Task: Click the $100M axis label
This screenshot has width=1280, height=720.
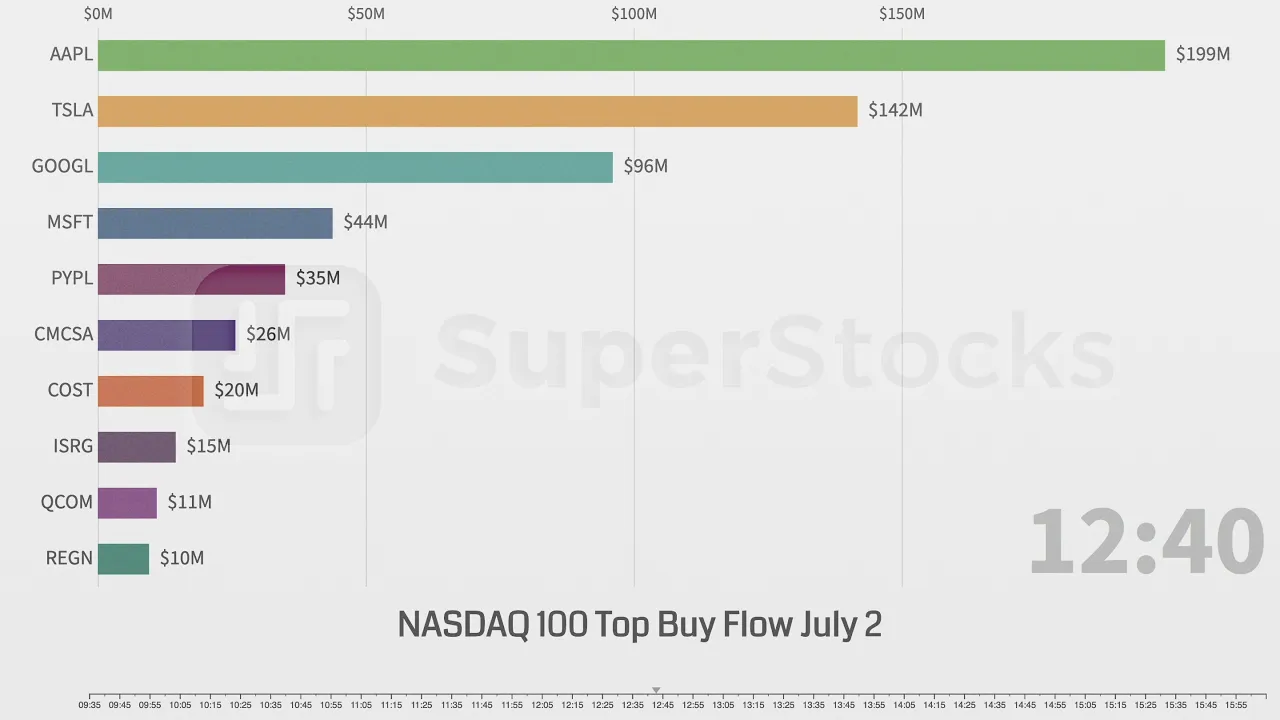Action: tap(634, 14)
